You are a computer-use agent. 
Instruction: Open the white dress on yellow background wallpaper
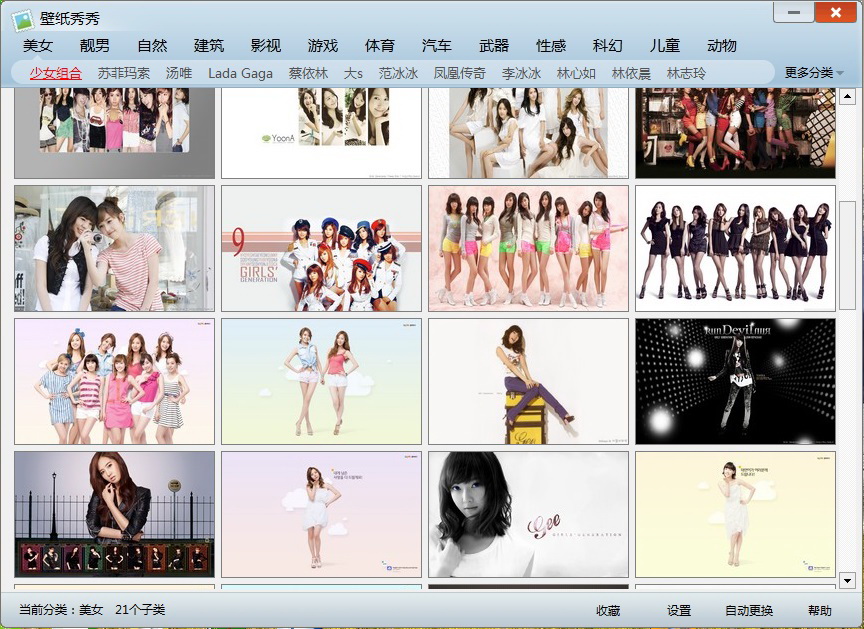tap(736, 514)
